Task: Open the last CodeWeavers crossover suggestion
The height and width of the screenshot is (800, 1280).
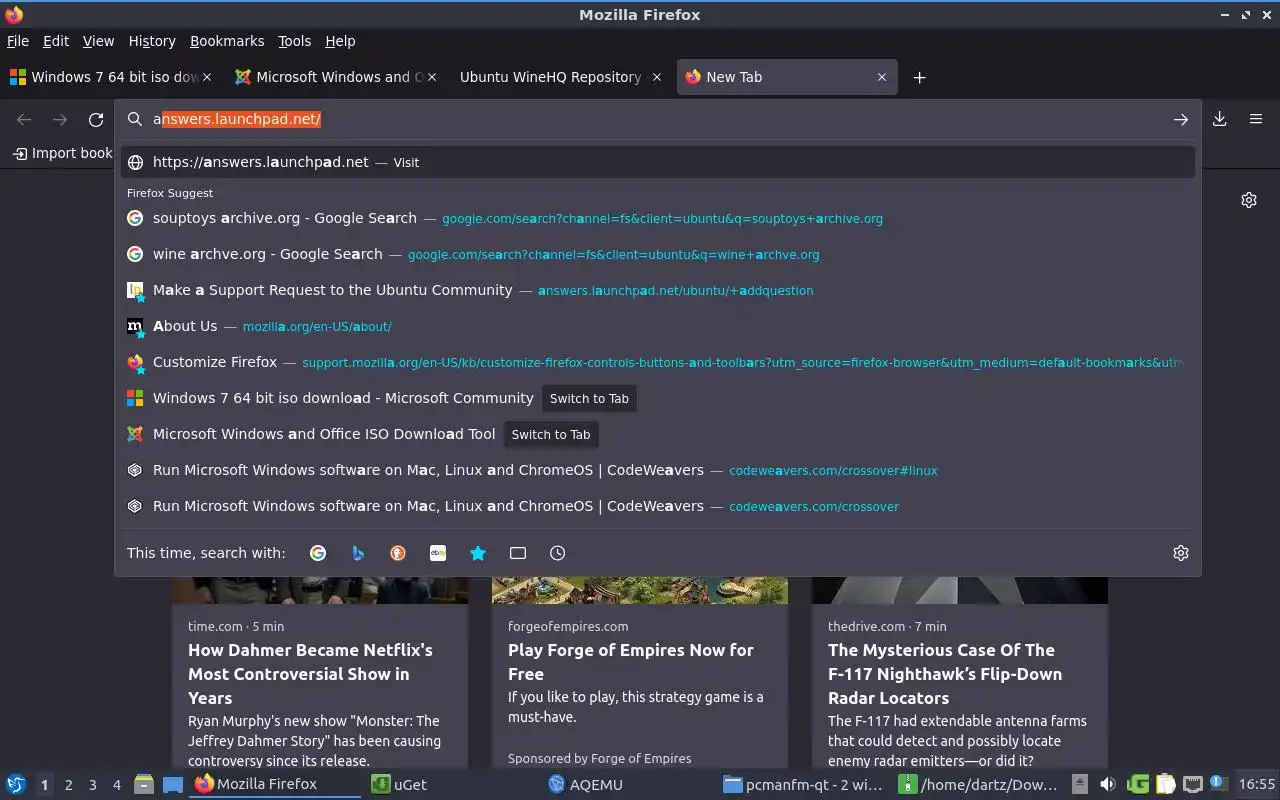Action: tap(658, 506)
